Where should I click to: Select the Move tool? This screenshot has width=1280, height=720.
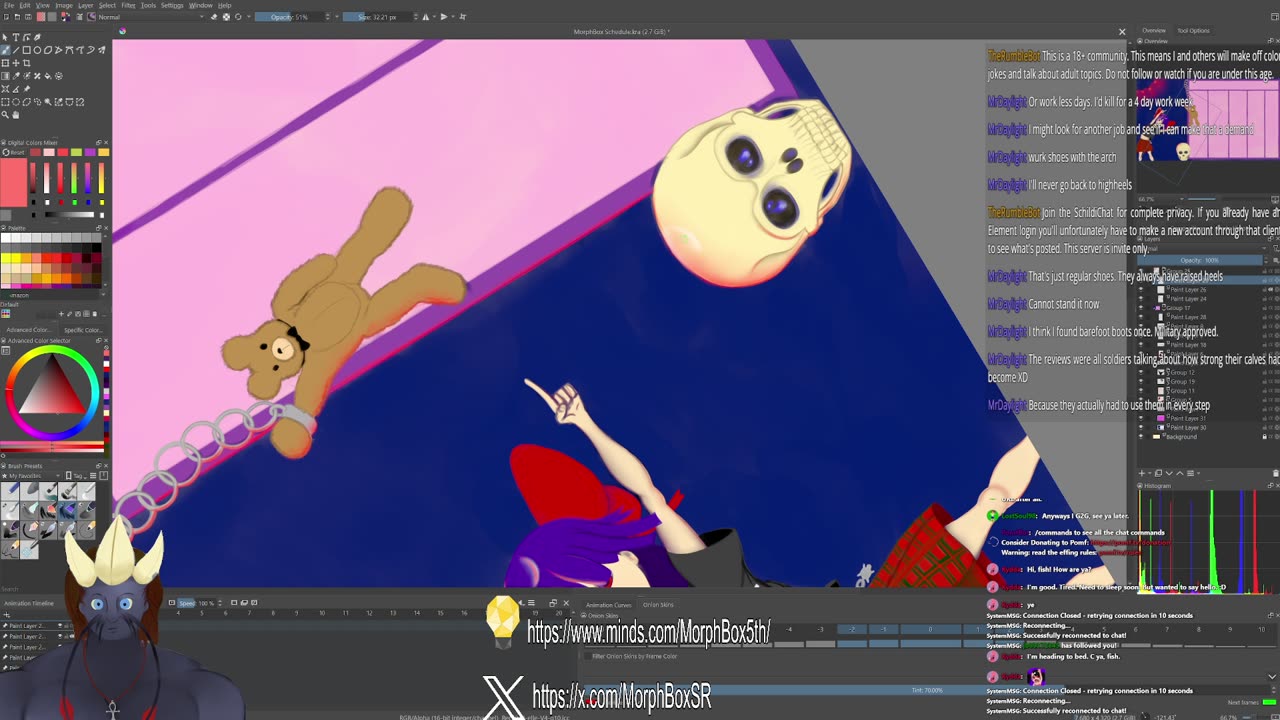[16, 63]
